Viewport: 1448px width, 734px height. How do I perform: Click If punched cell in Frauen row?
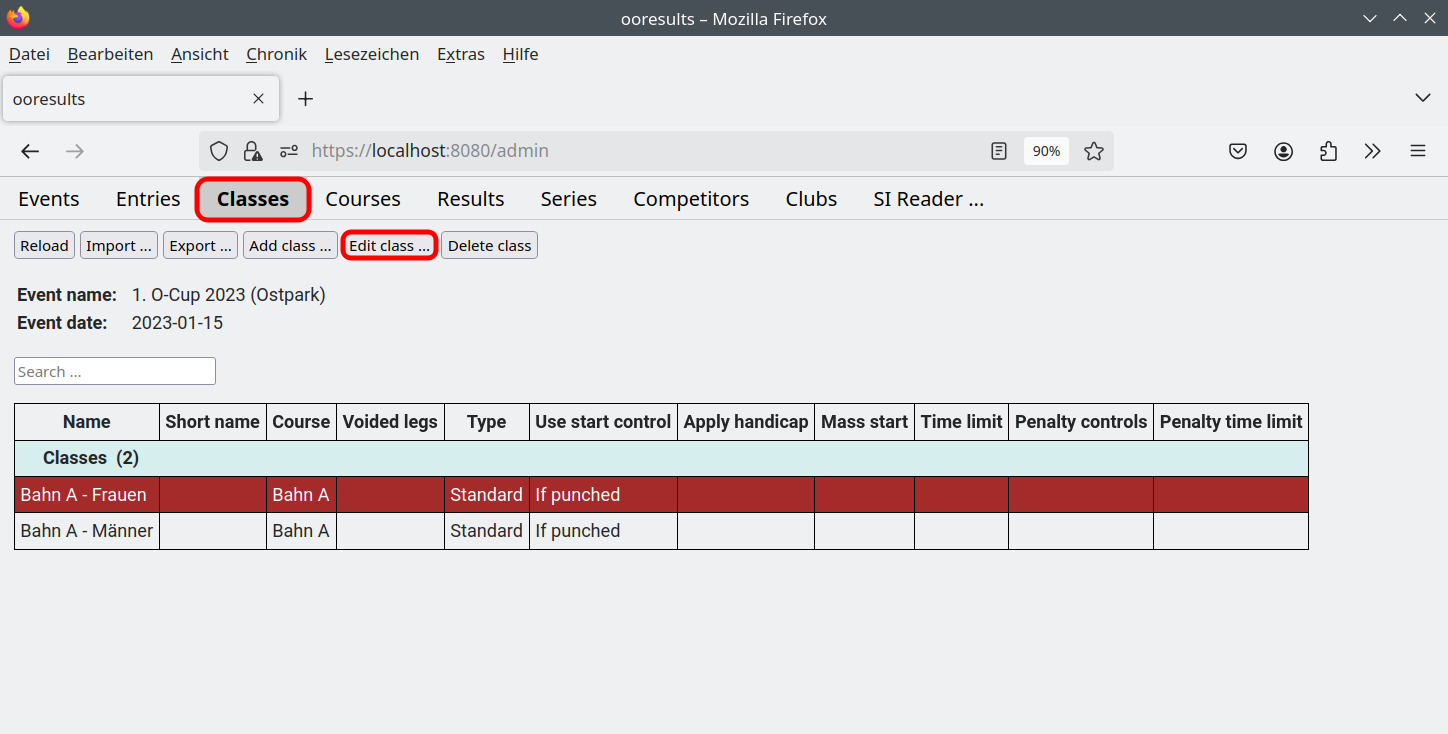click(603, 495)
